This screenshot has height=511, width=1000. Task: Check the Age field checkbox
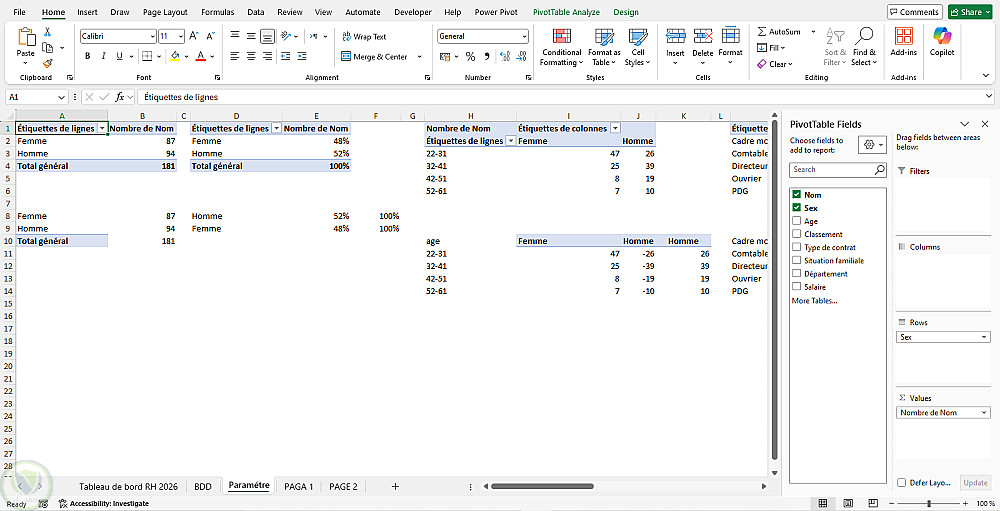796,221
